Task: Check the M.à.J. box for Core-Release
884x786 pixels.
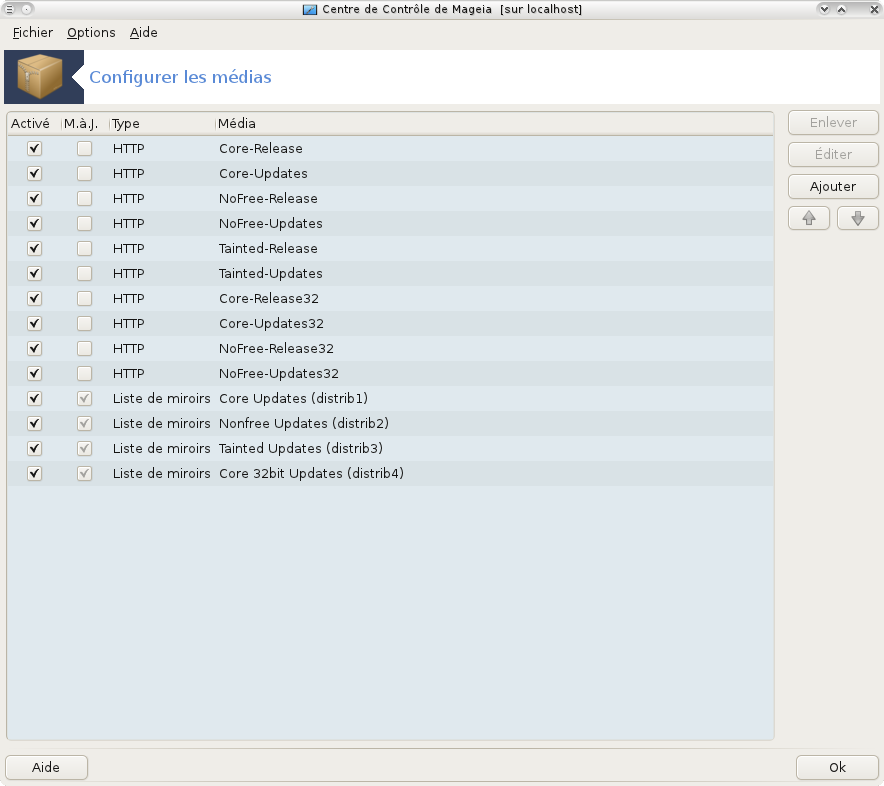Action: click(x=85, y=148)
